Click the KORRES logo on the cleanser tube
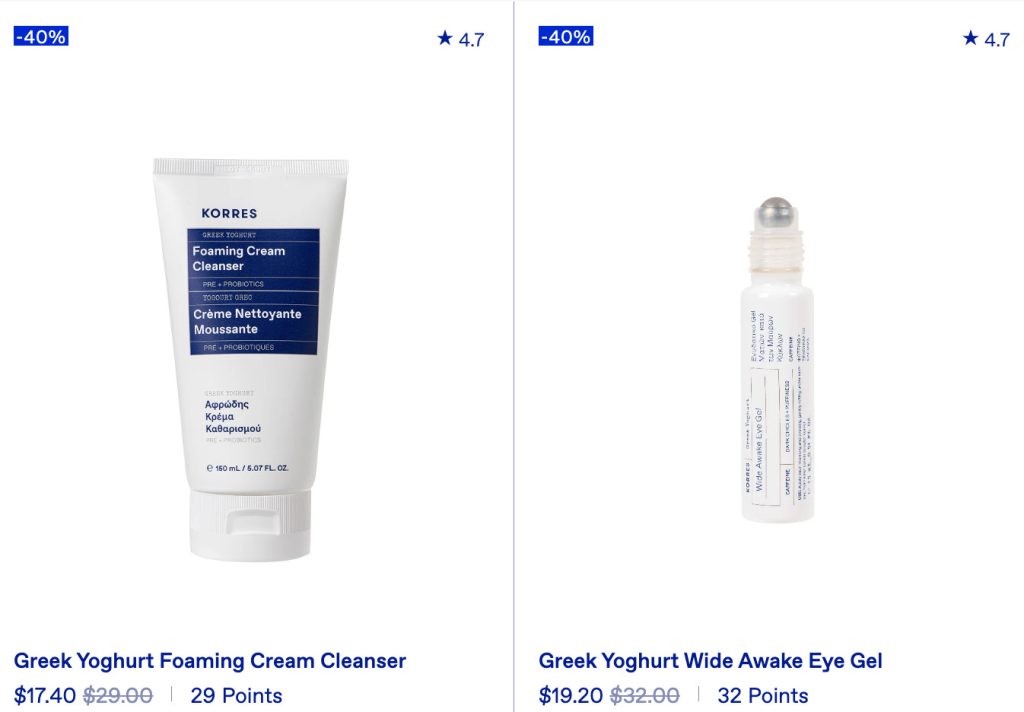This screenshot has height=712, width=1024. (x=229, y=213)
